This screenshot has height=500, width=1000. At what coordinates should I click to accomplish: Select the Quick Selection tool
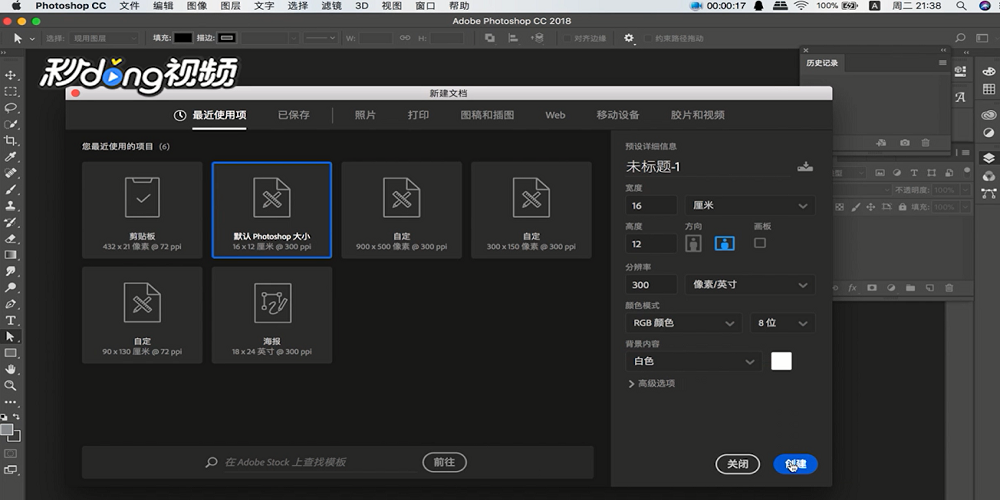10,124
